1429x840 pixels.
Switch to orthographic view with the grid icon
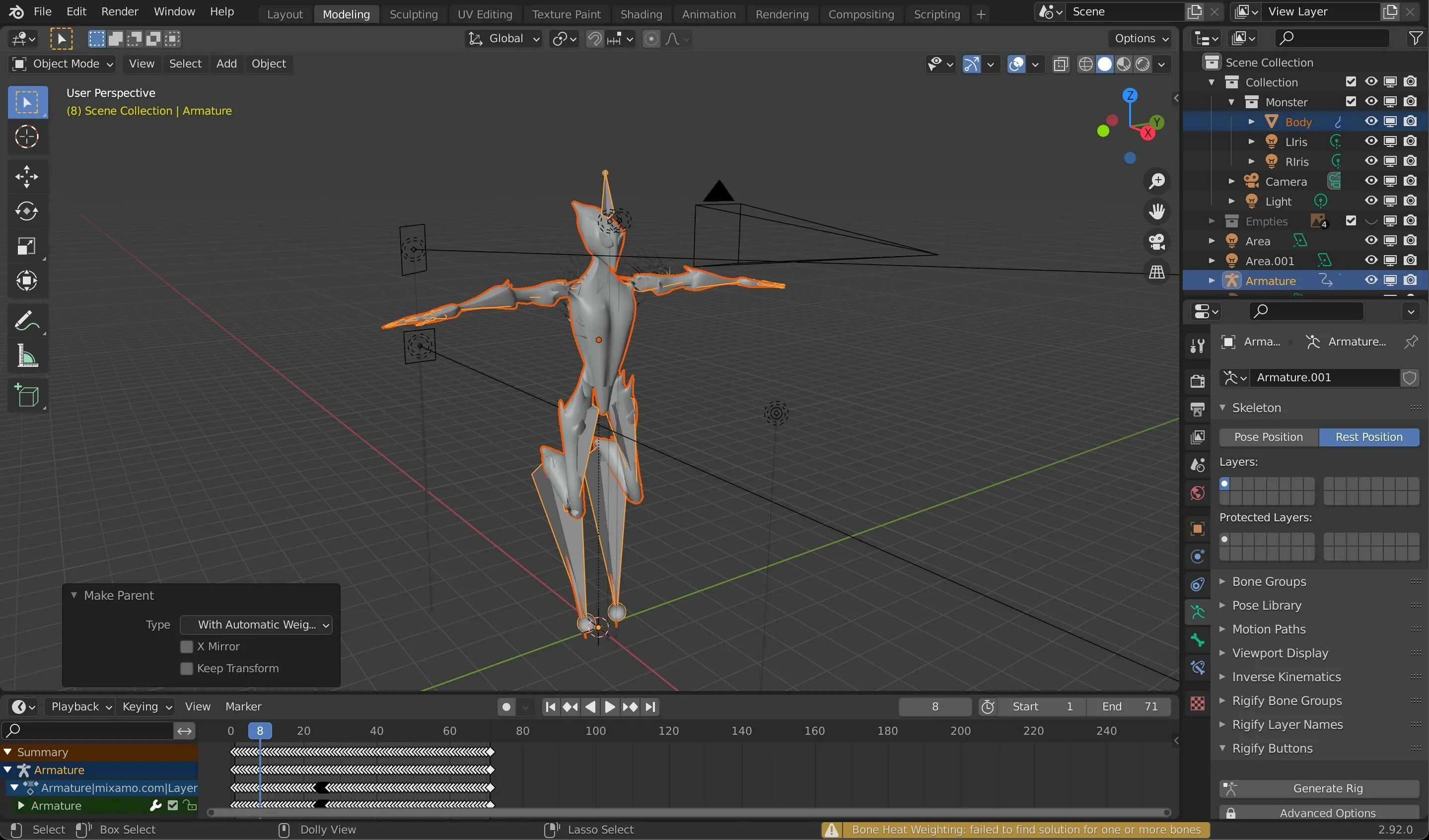click(x=1157, y=273)
